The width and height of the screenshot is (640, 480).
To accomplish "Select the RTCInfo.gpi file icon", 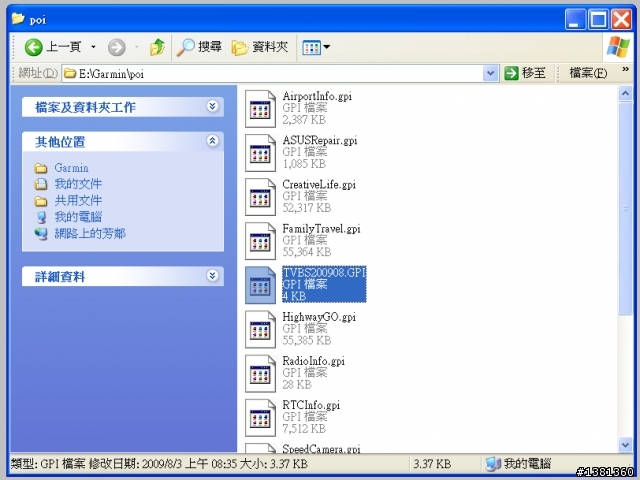I will (x=260, y=417).
